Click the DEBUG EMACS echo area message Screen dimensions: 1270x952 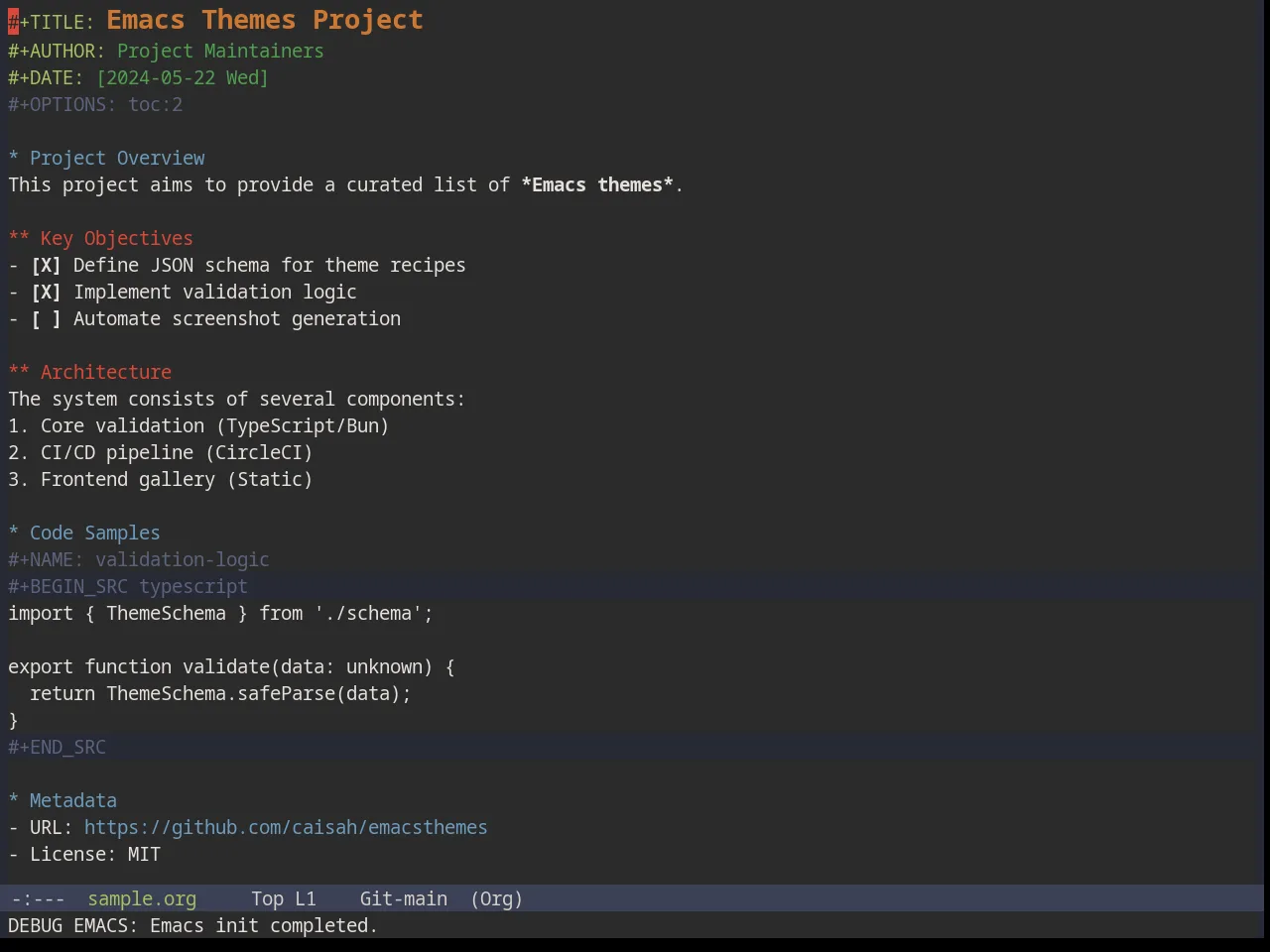coord(192,926)
